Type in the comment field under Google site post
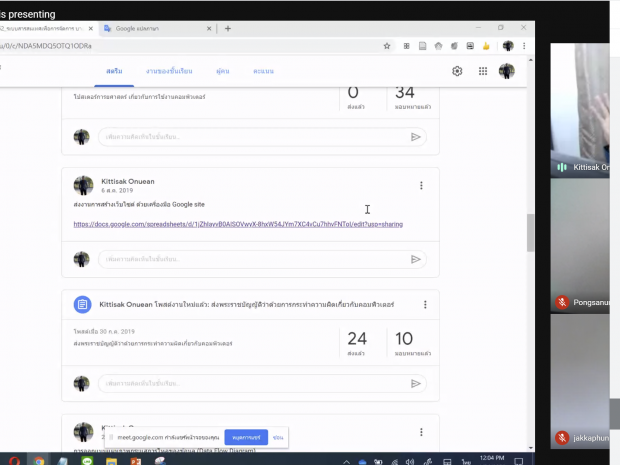Image resolution: width=620 pixels, height=465 pixels. coord(250,259)
